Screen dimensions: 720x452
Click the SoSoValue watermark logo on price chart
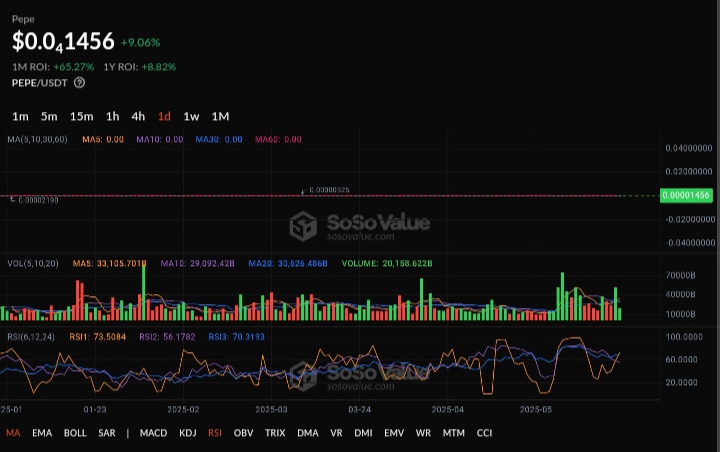point(345,226)
